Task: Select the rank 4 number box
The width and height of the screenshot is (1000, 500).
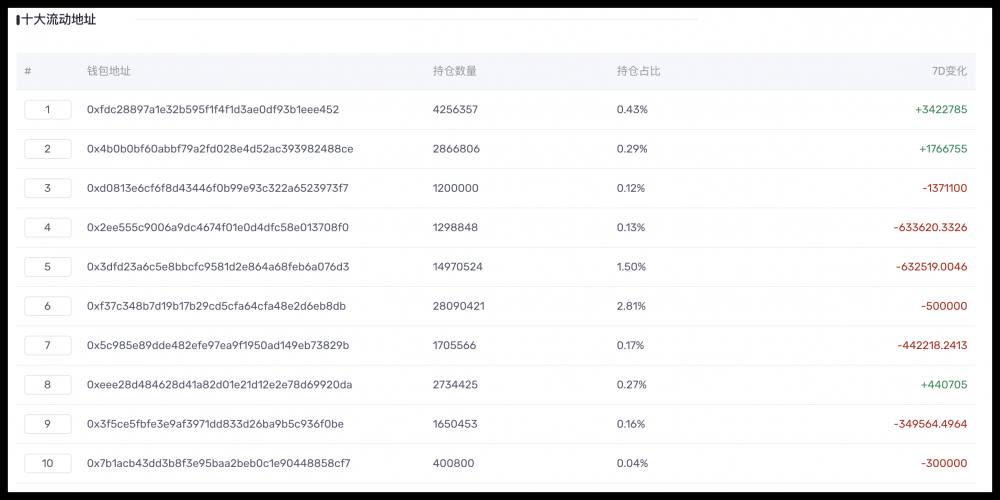Action: [48, 228]
